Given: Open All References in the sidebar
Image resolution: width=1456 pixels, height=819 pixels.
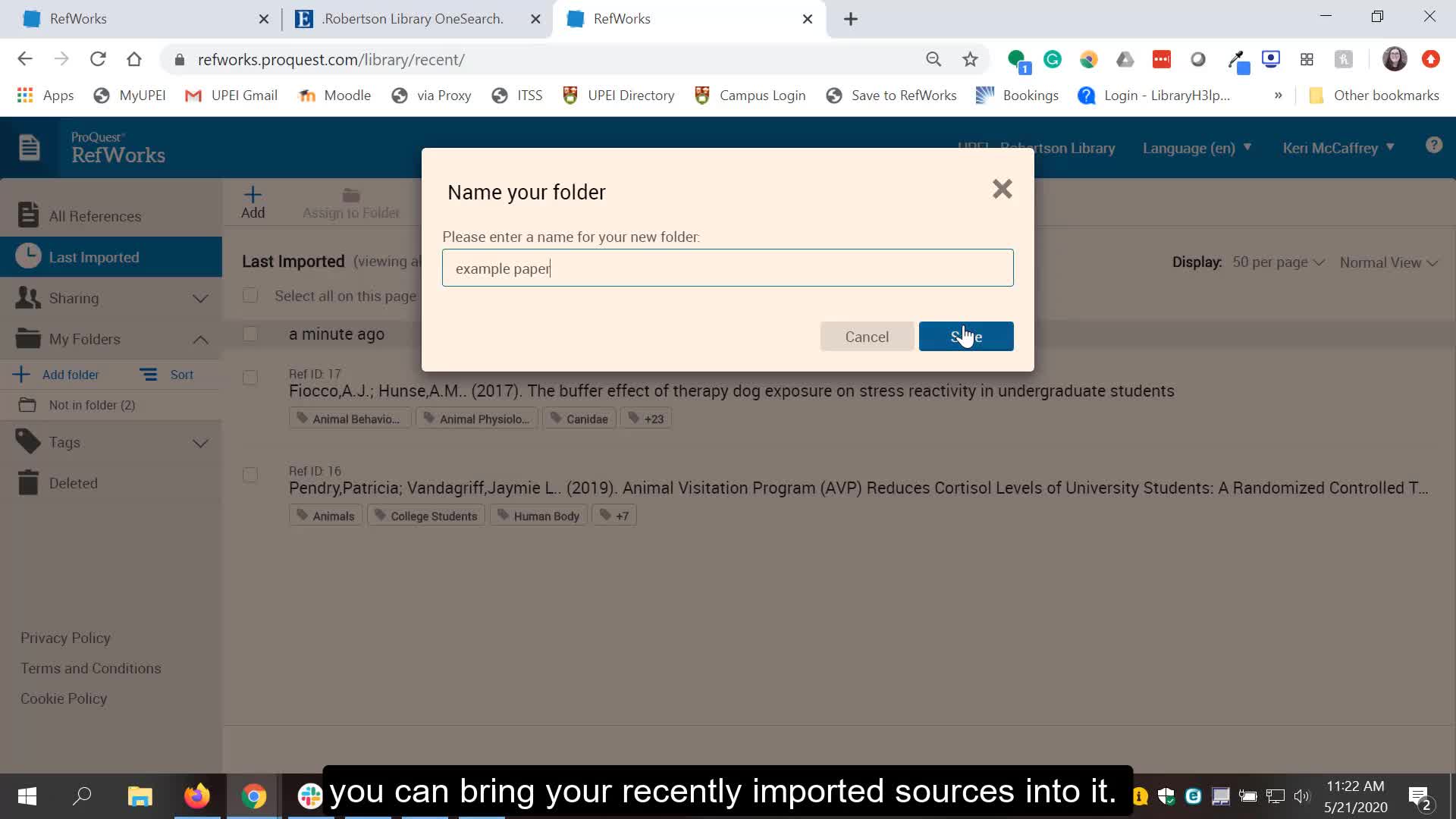Looking at the screenshot, I should tap(94, 215).
